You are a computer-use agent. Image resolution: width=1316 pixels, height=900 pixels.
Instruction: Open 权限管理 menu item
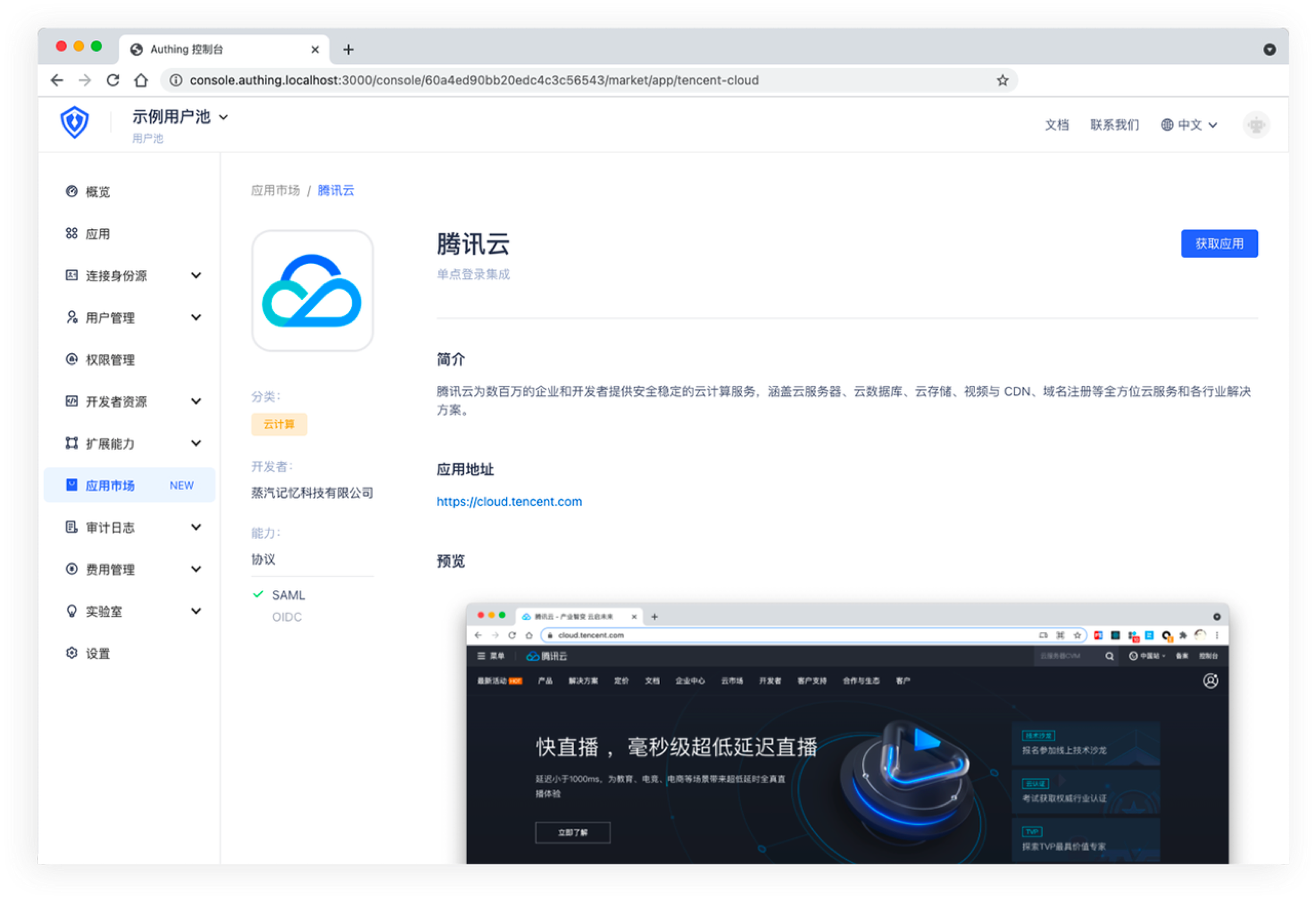point(130,359)
